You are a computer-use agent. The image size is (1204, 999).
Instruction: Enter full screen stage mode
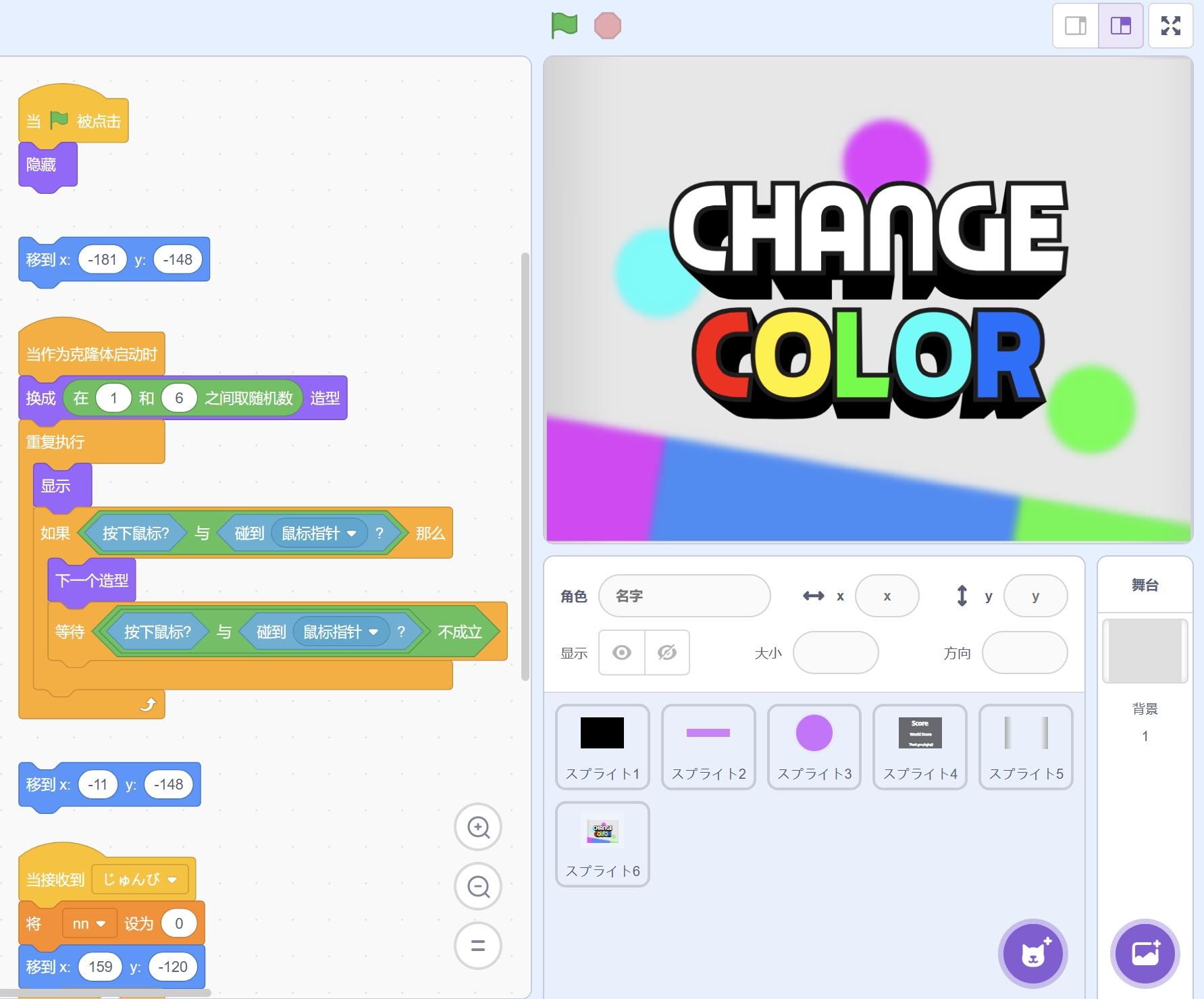(1170, 26)
